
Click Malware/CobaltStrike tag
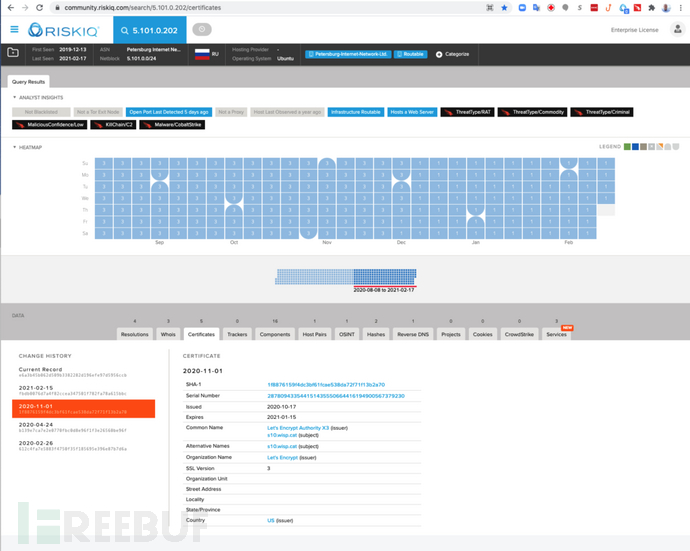172,125
